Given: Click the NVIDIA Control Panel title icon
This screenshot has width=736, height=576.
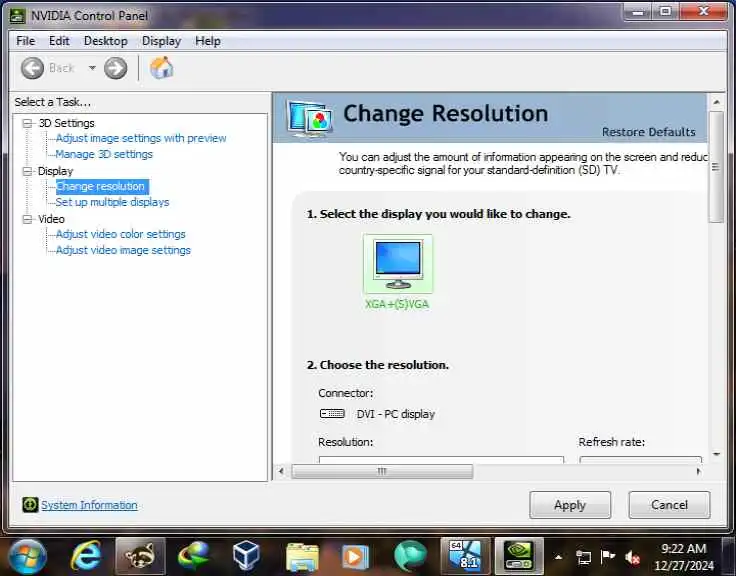Looking at the screenshot, I should [18, 15].
